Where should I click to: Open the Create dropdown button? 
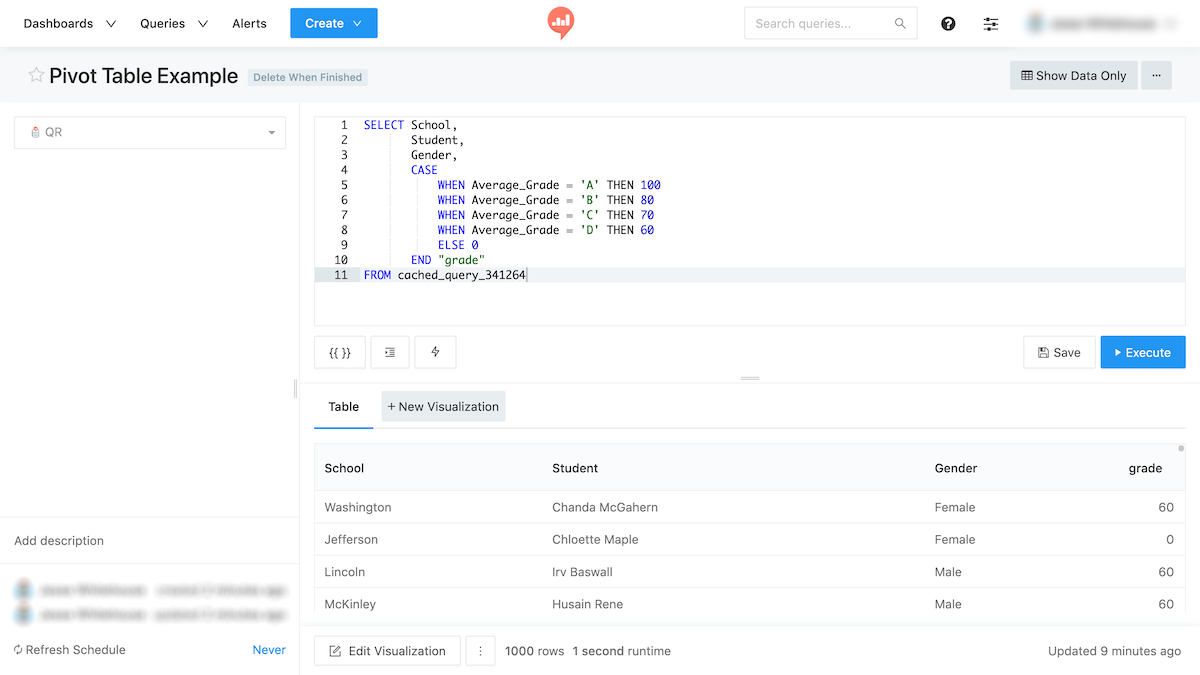coord(334,23)
